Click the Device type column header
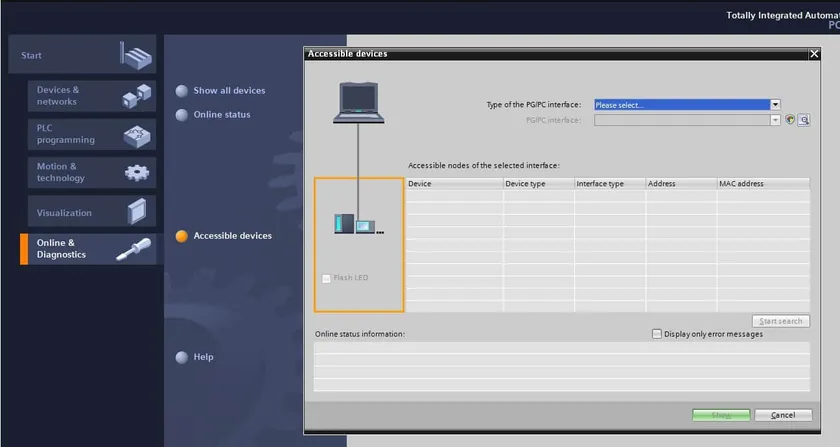Viewport: 840px width, 447px height. point(538,183)
